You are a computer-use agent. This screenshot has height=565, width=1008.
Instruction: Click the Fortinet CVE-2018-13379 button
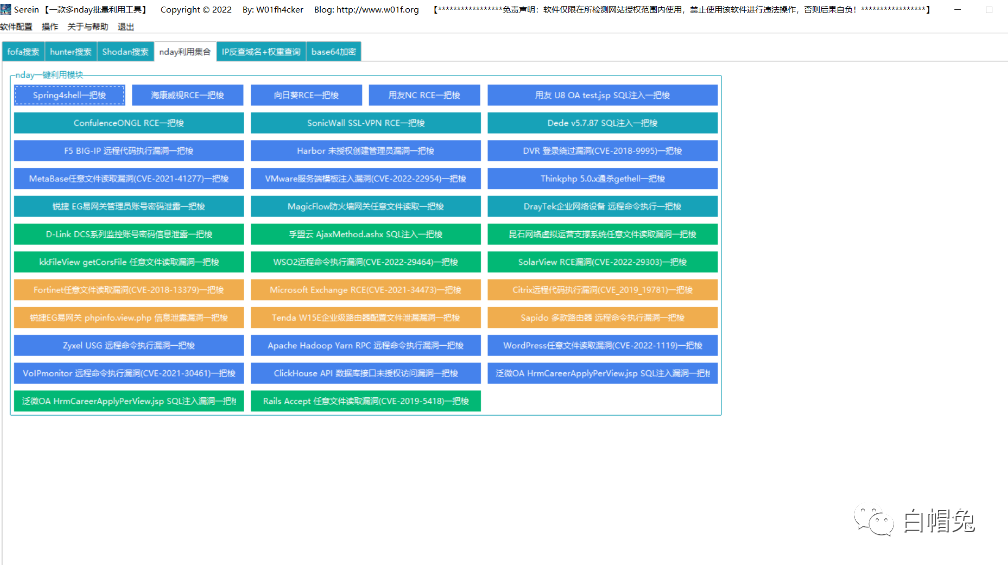point(129,290)
